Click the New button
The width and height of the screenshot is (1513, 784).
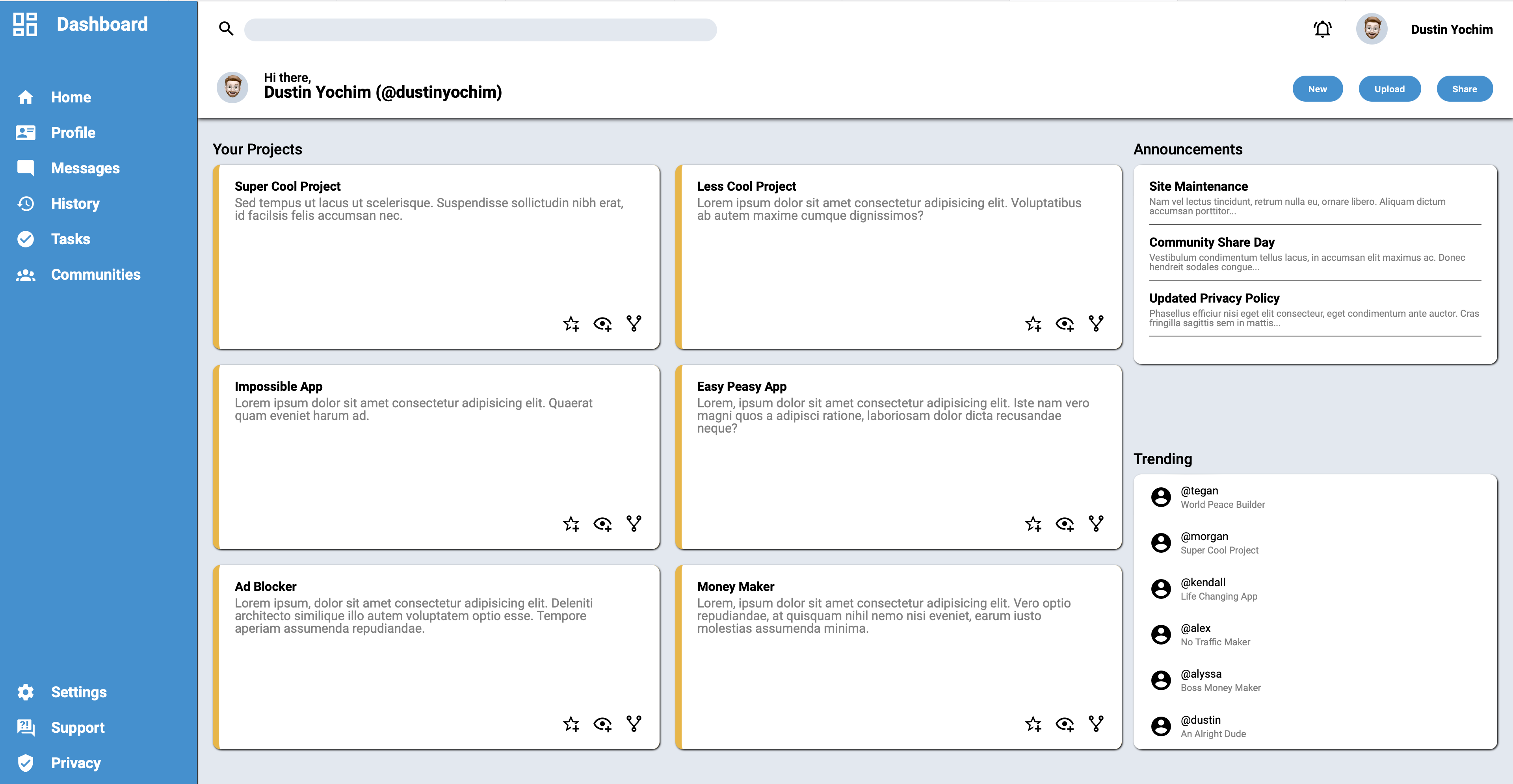point(1318,89)
